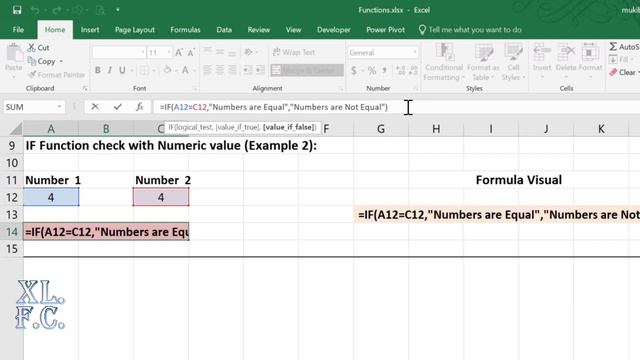640x360 pixels.
Task: Switch to the View tab
Action: pos(293,29)
